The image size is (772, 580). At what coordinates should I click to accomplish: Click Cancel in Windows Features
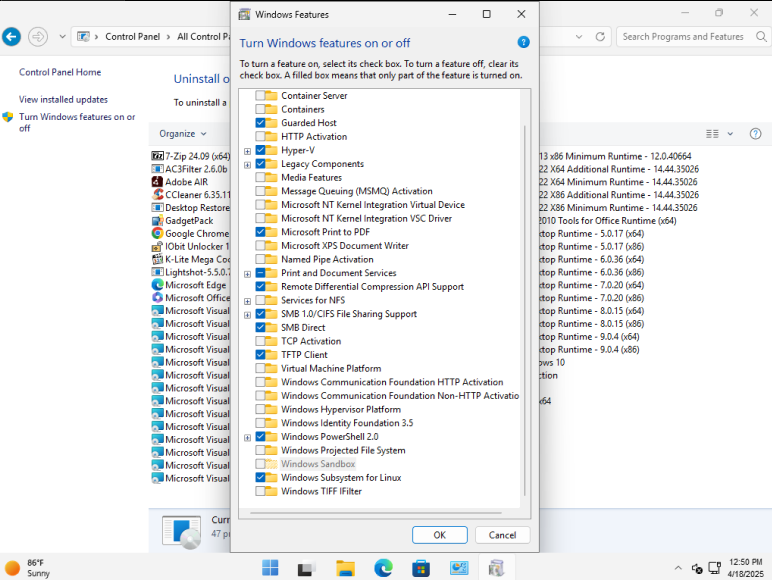tap(502, 535)
